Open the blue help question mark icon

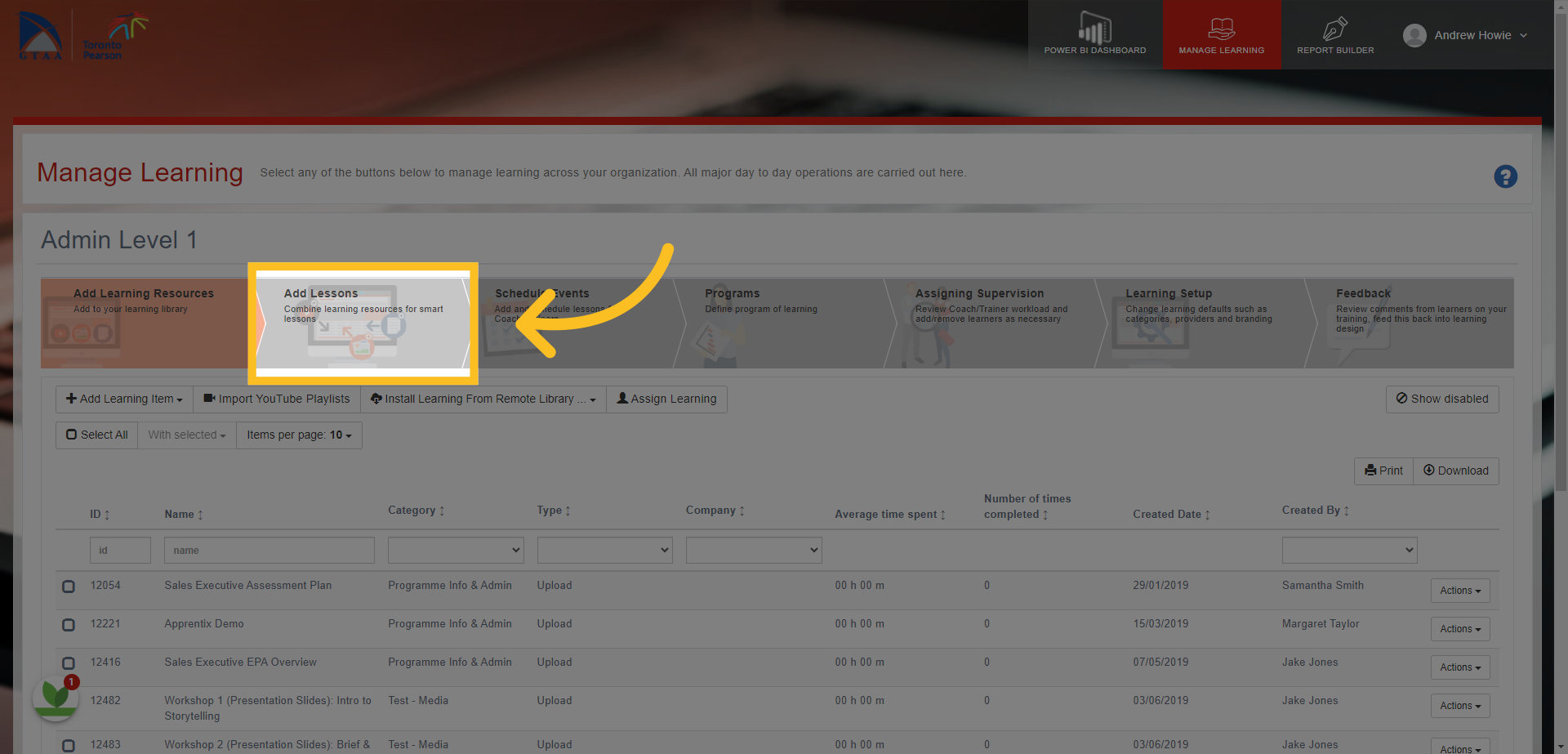[x=1505, y=176]
